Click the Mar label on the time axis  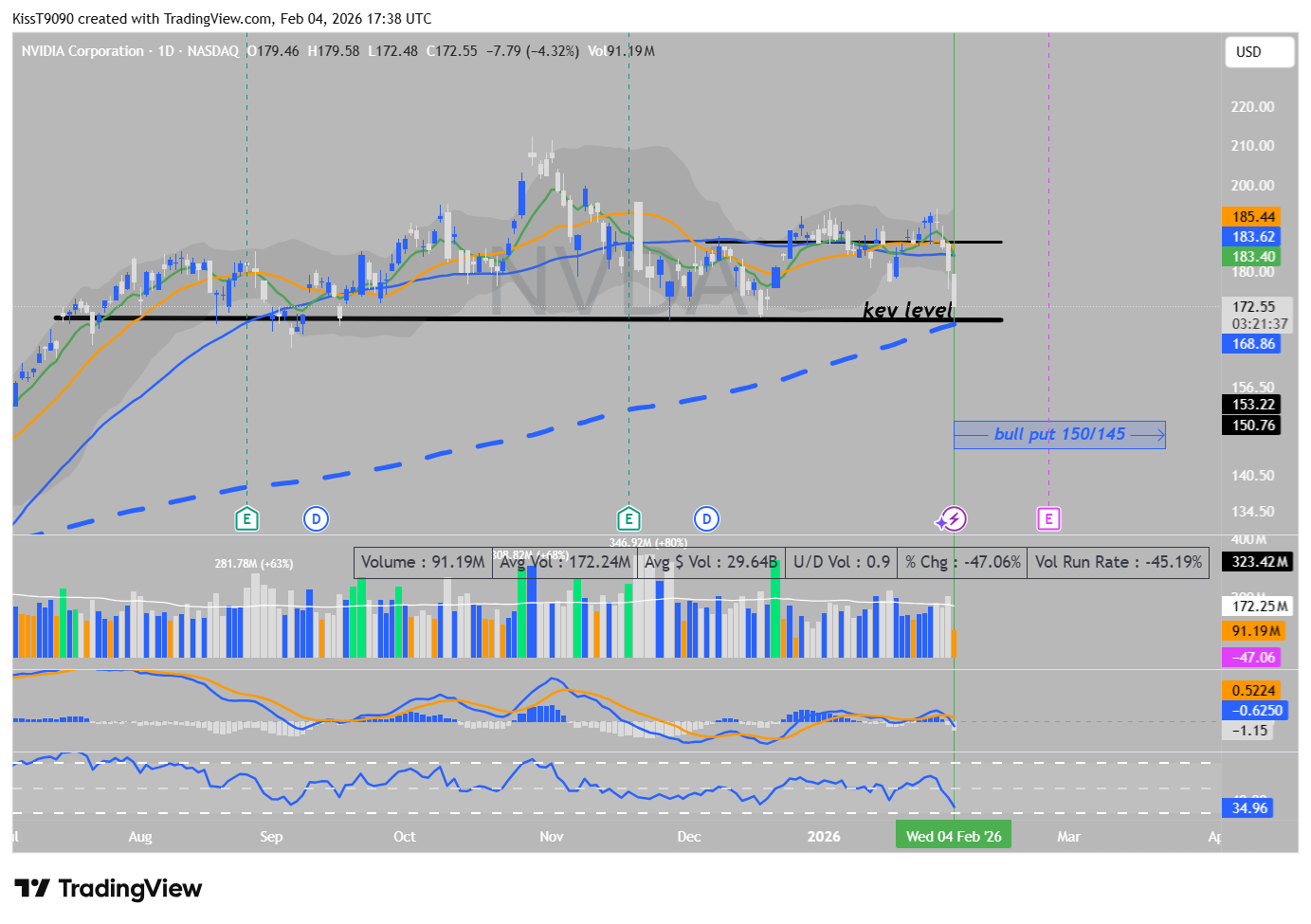coord(1068,836)
